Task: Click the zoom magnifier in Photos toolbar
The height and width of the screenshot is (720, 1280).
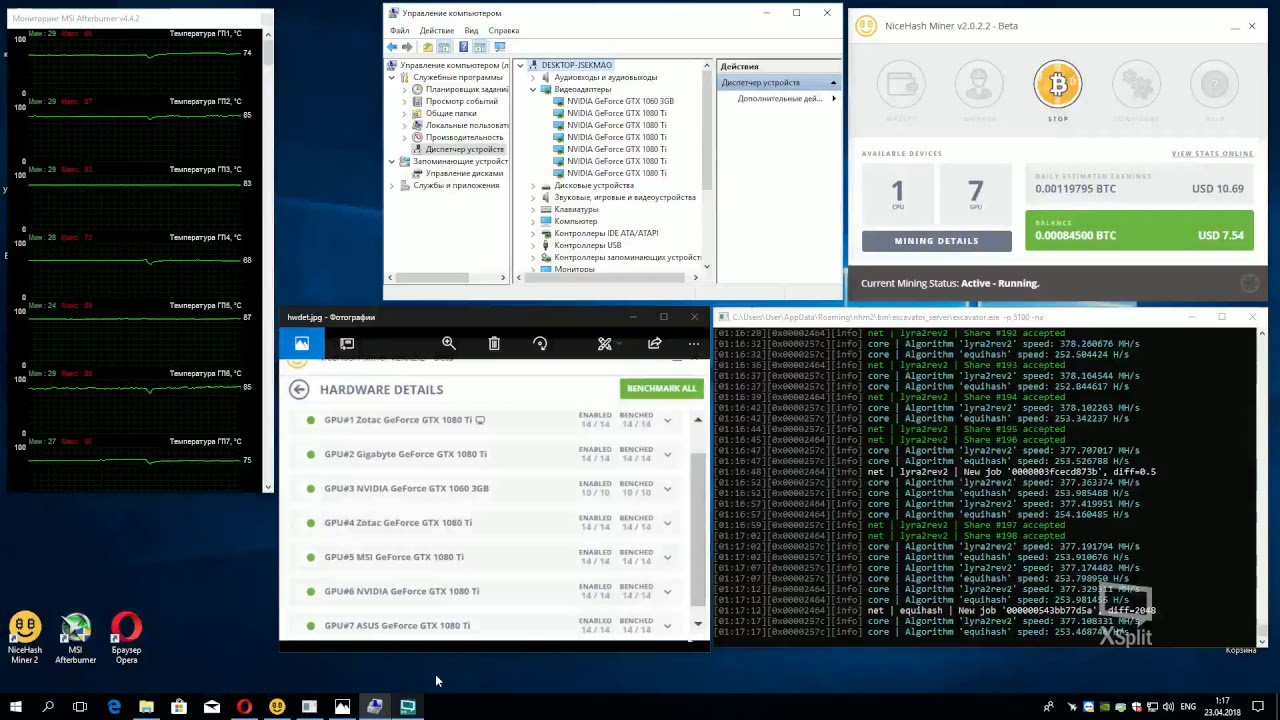Action: pyautogui.click(x=449, y=343)
